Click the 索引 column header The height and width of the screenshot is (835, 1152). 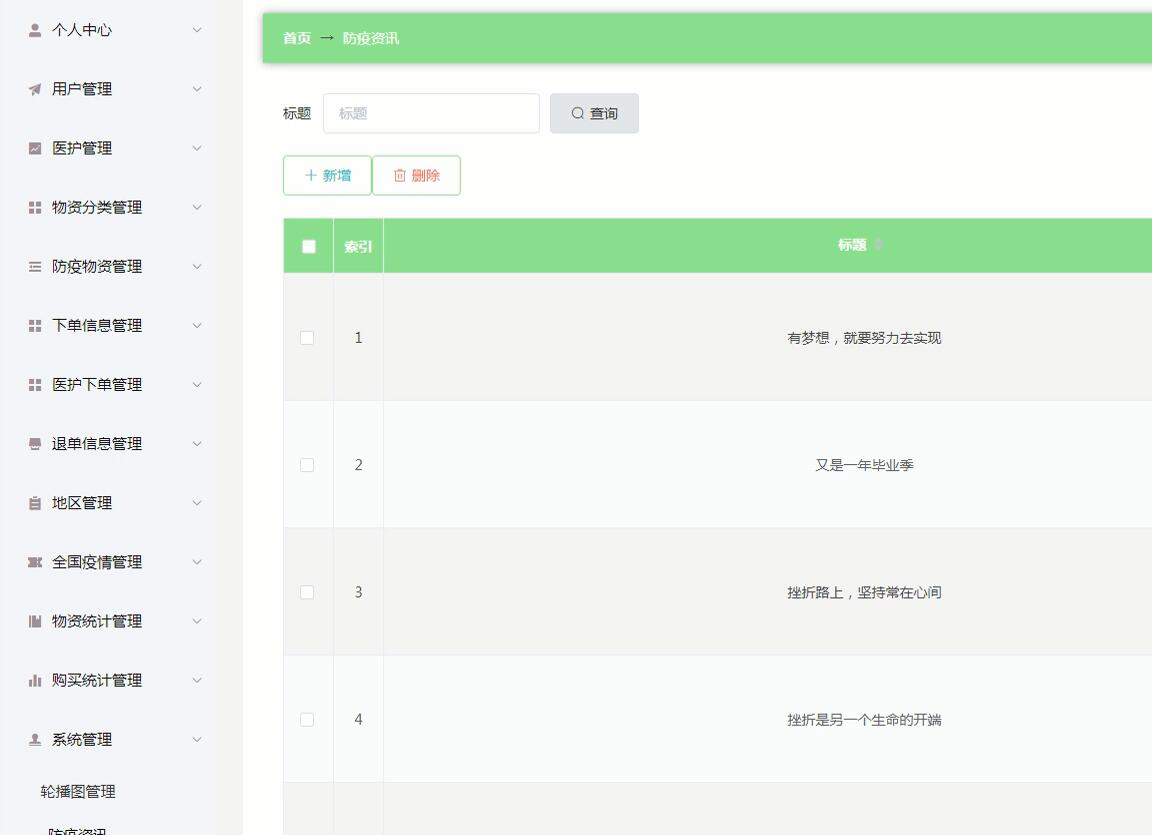[358, 246]
